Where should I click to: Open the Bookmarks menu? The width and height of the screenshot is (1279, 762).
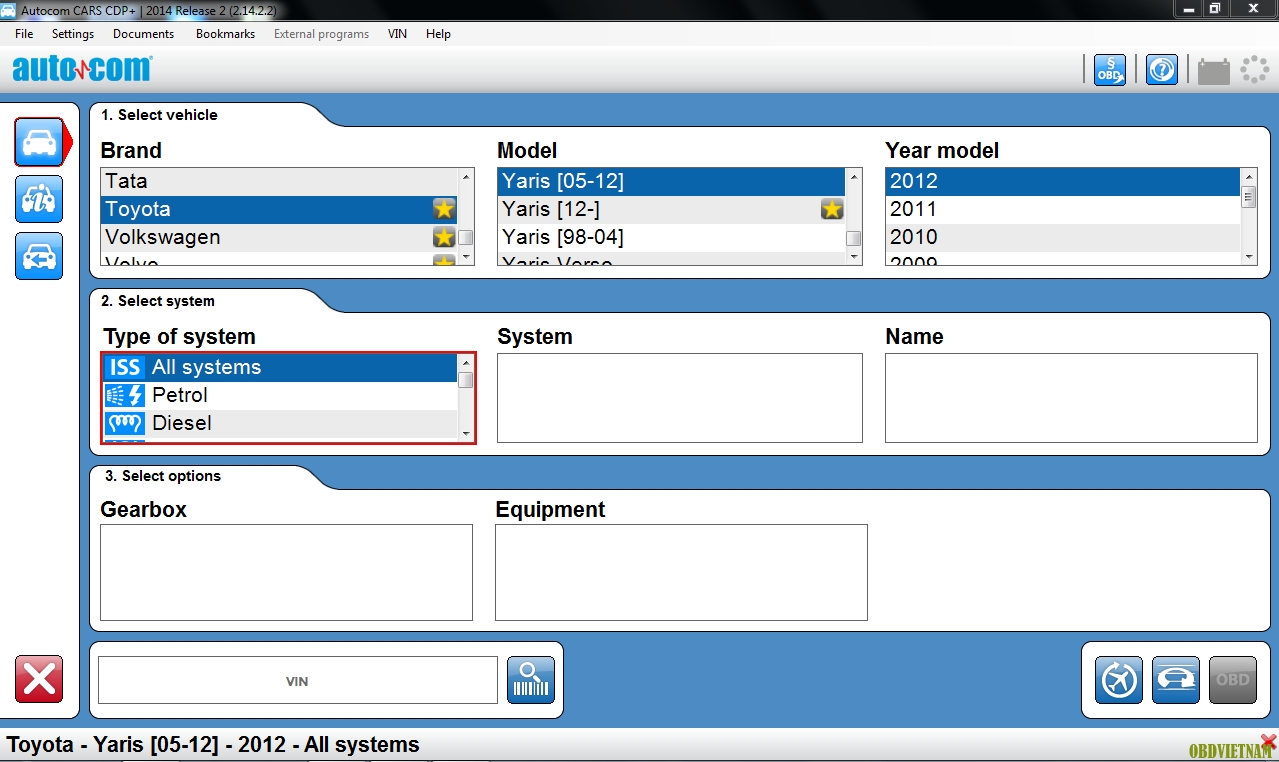pos(225,34)
